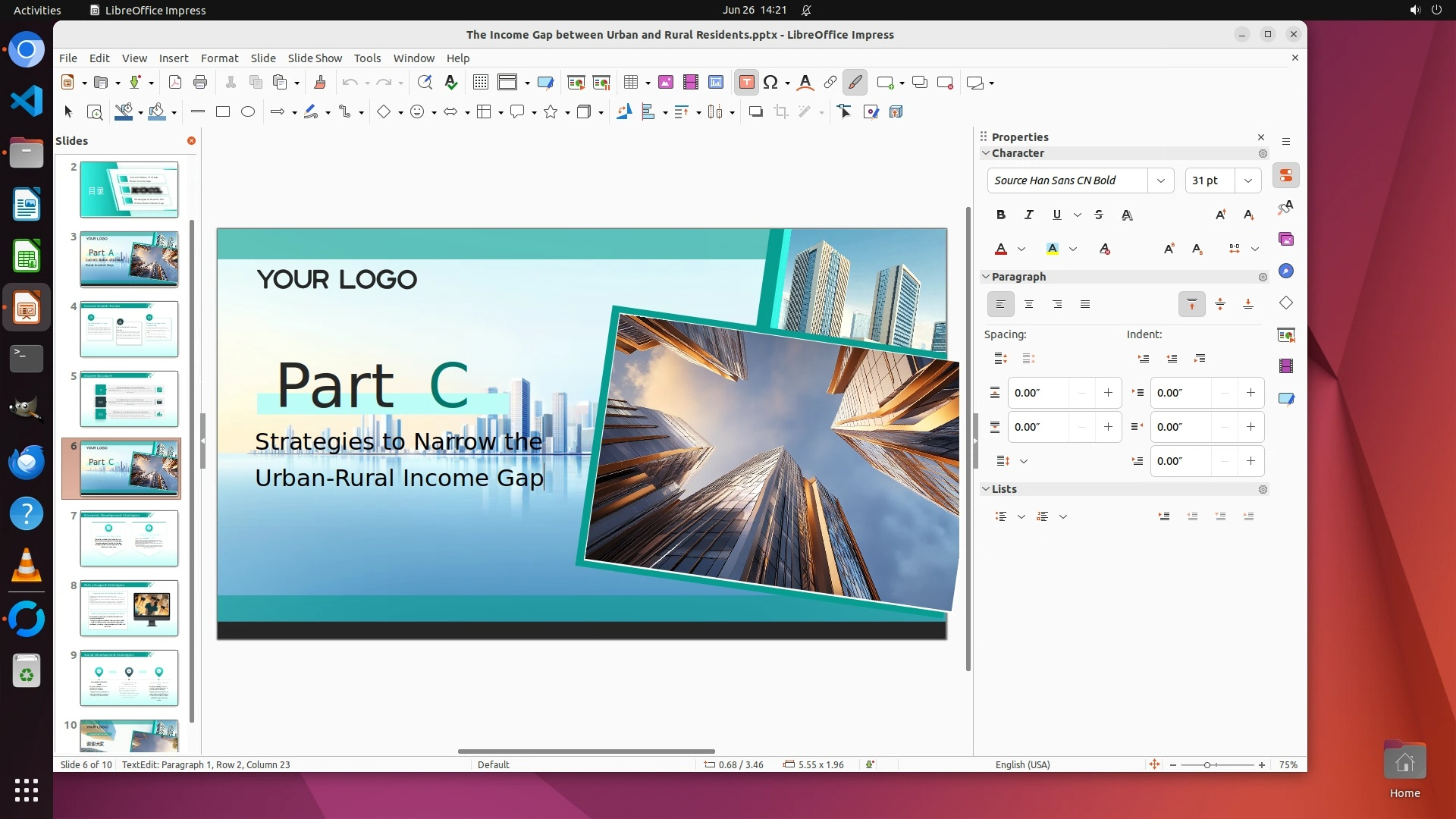Collapse the Paragraph section

986,277
